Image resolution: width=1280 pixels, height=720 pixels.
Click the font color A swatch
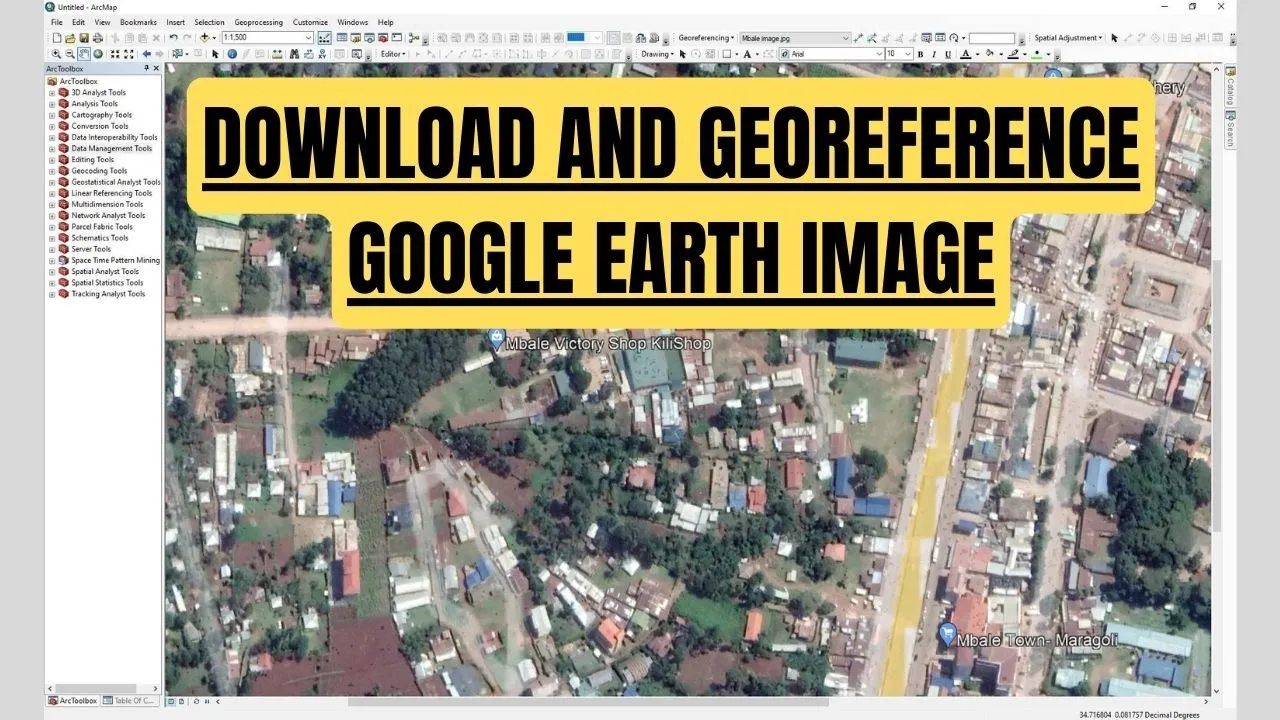tap(965, 53)
